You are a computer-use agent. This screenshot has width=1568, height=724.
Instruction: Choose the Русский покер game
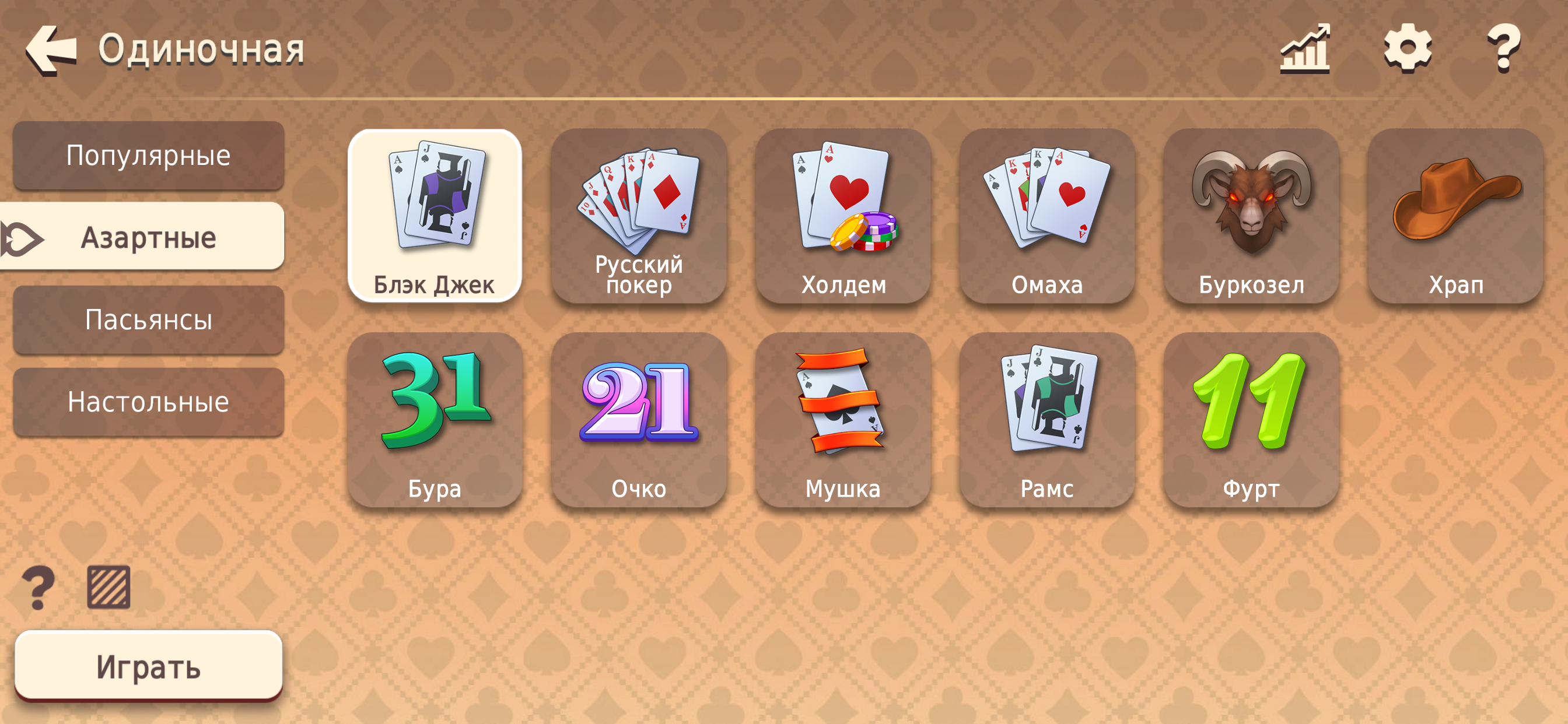639,216
